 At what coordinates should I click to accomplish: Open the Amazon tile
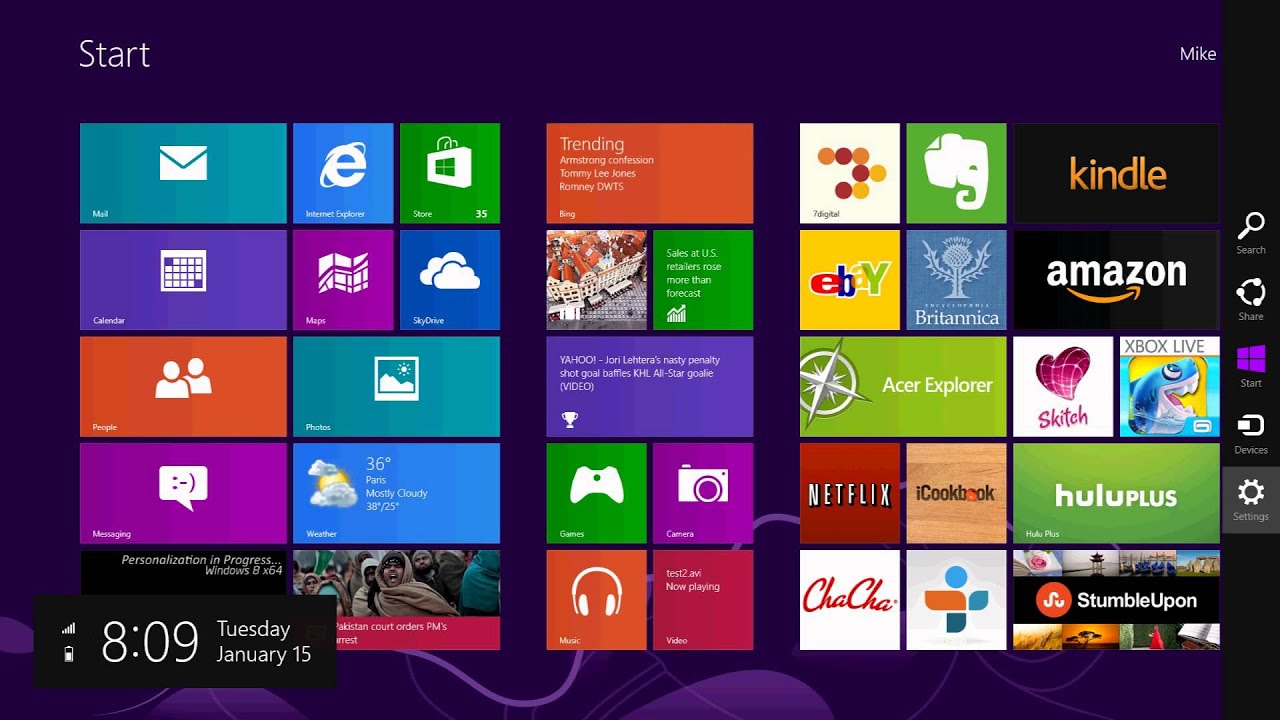(1116, 280)
